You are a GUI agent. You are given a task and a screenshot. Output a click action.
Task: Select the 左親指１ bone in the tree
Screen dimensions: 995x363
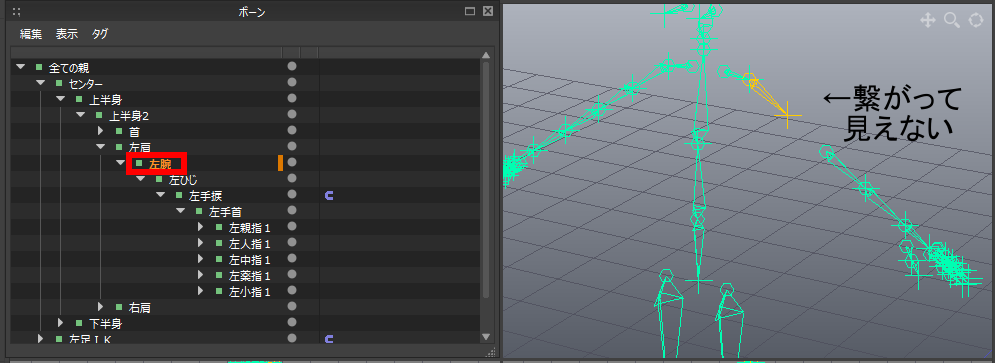250,227
